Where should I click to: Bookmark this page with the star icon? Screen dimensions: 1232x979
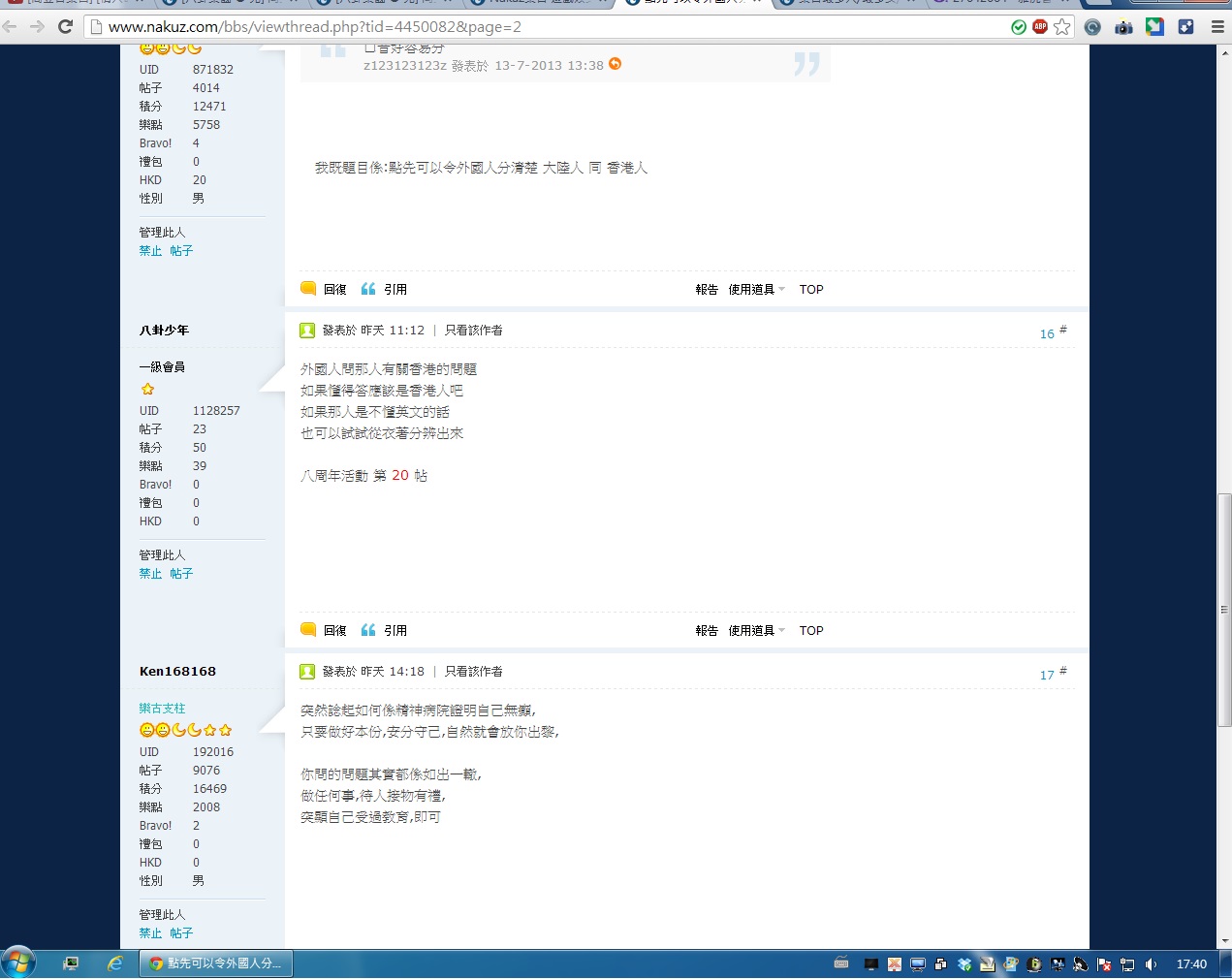[1062, 27]
